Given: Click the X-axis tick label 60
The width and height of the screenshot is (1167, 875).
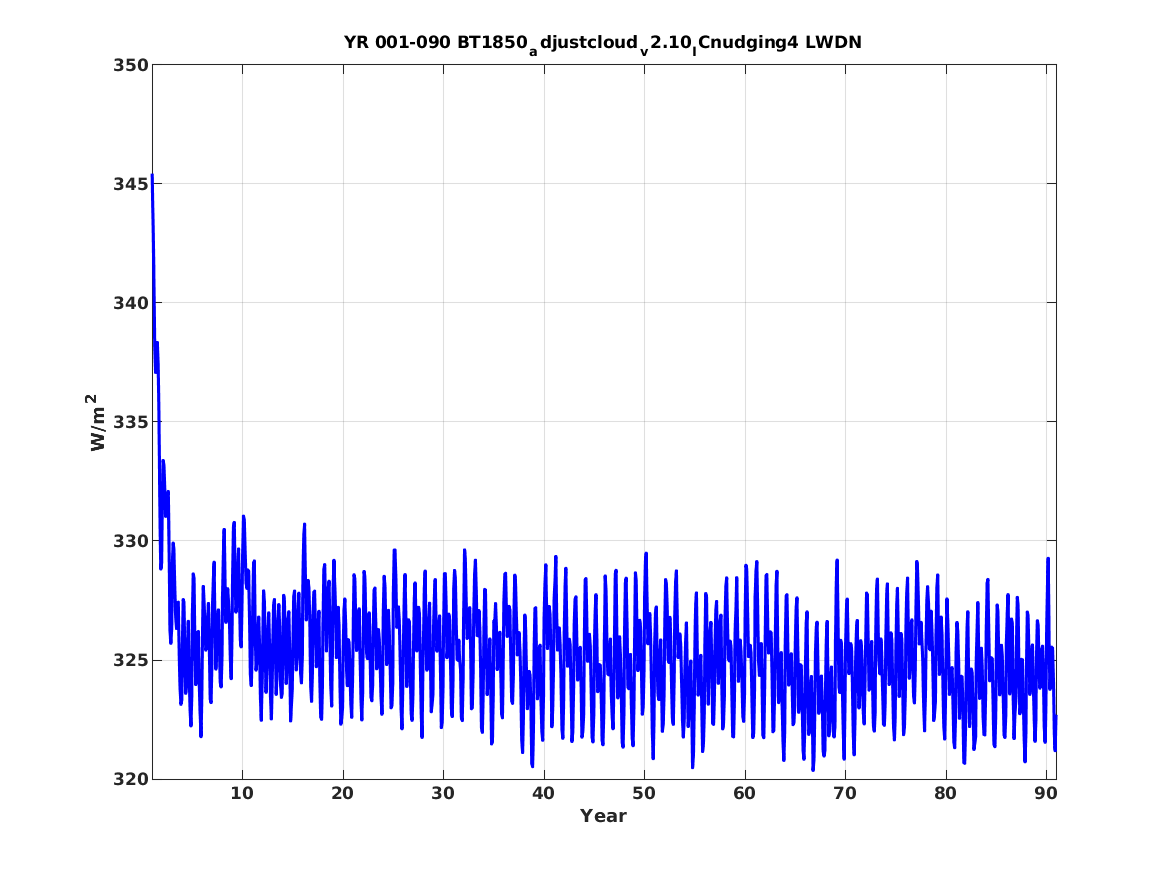Looking at the screenshot, I should pyautogui.click(x=744, y=793).
